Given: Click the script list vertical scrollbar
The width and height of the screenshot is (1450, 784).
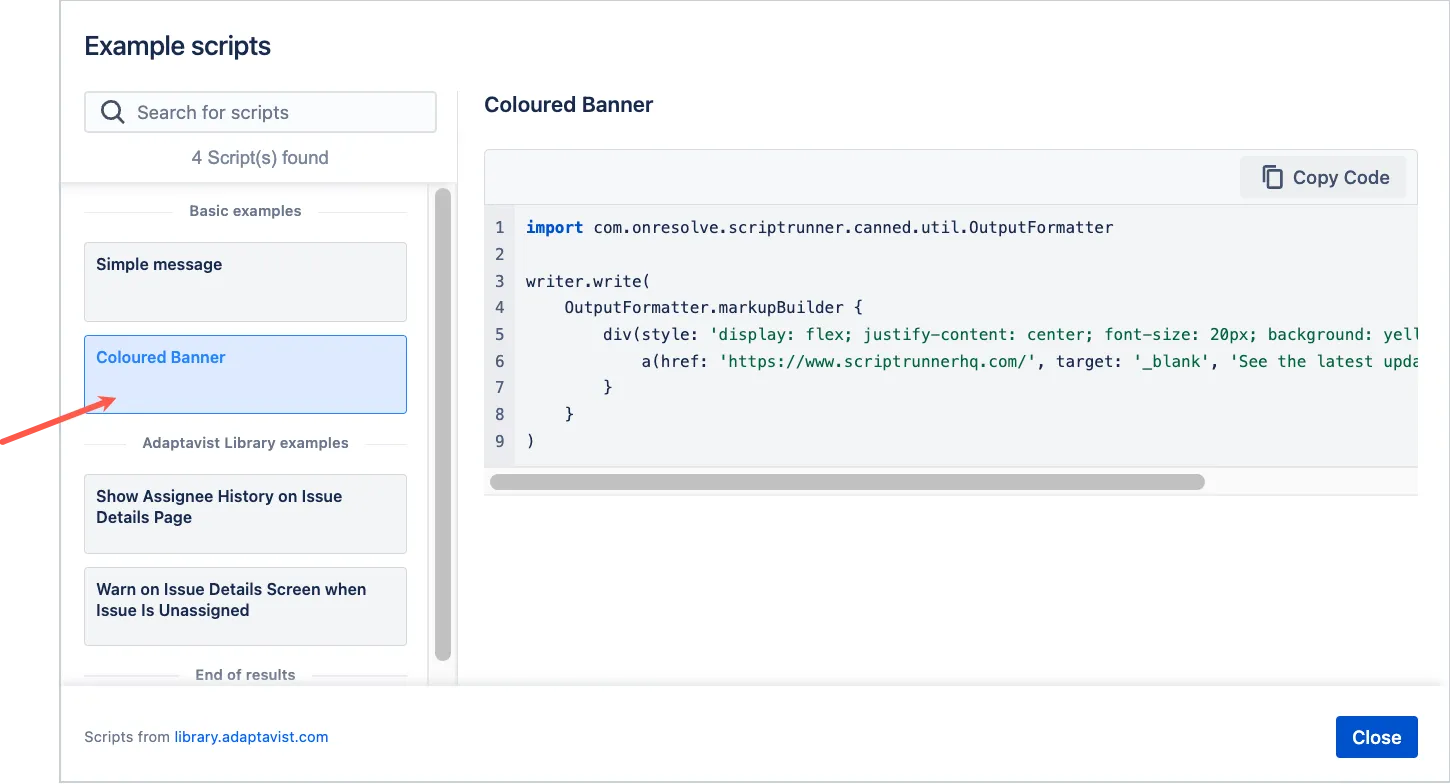Looking at the screenshot, I should click(443, 425).
